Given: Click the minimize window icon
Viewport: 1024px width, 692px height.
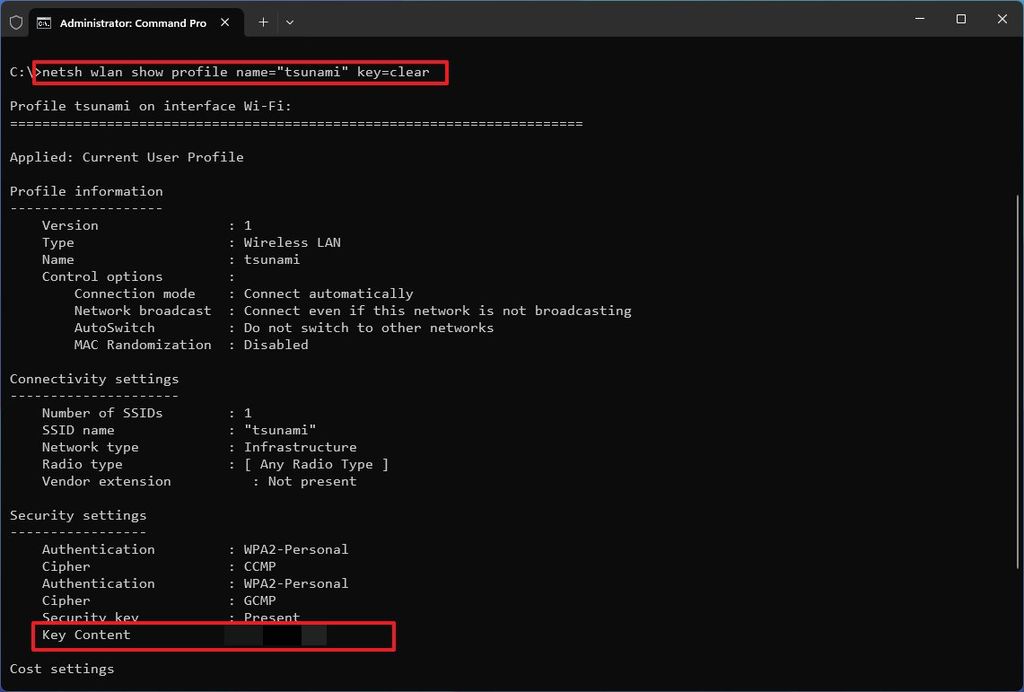Looking at the screenshot, I should [917, 19].
